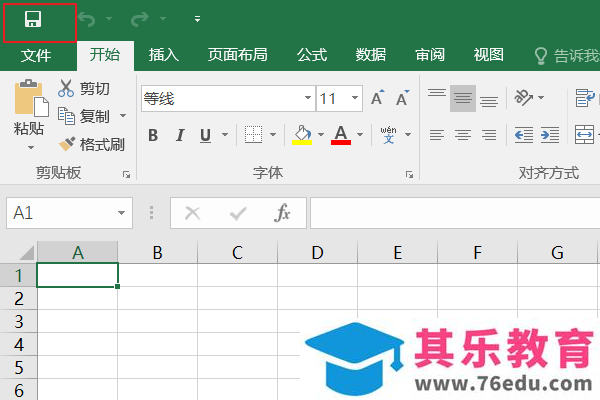Screen dimensions: 600x400
Task: Open the font size 11 dropdown
Action: pyautogui.click(x=355, y=98)
